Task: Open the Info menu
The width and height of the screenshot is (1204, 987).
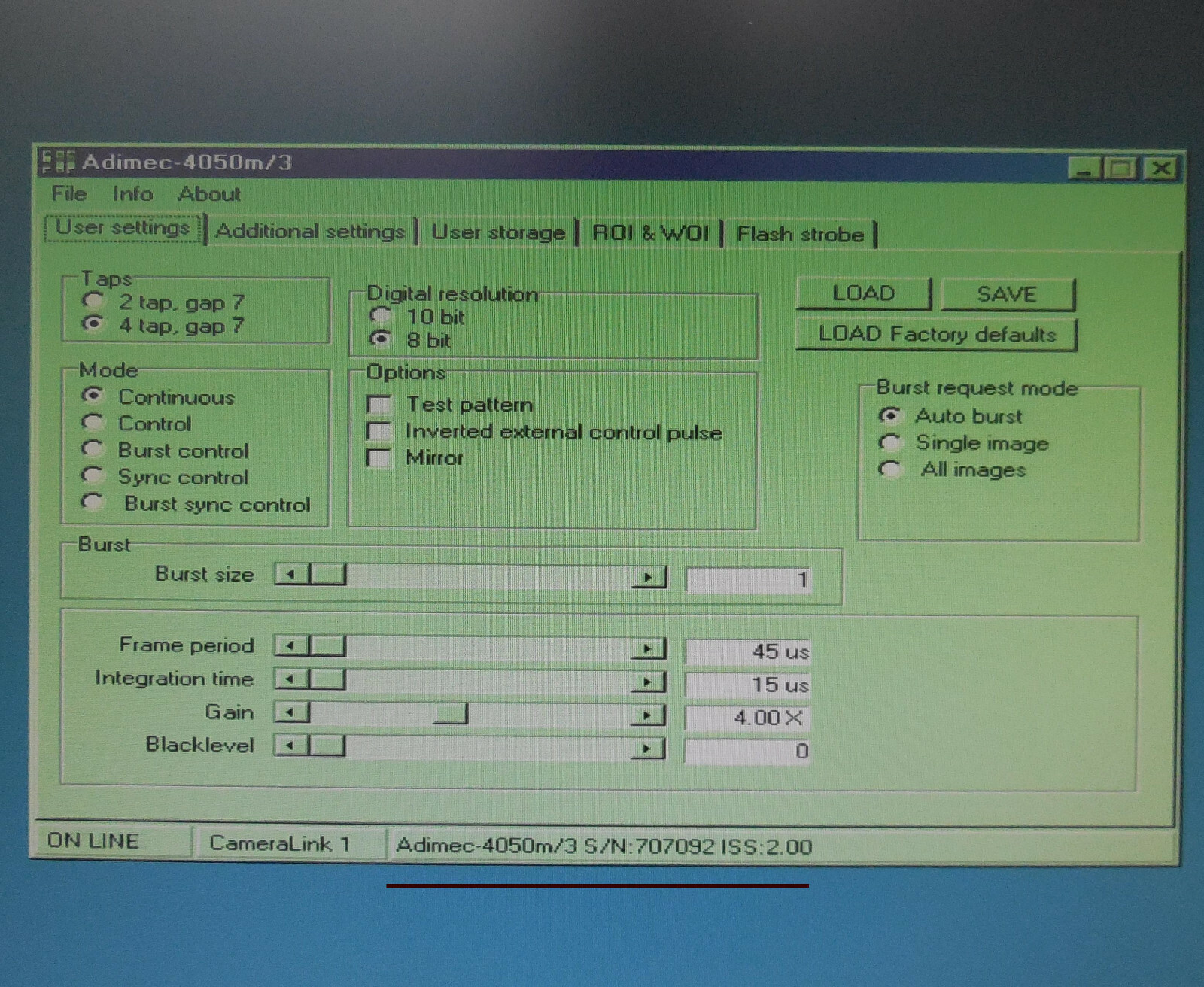Action: [x=132, y=194]
